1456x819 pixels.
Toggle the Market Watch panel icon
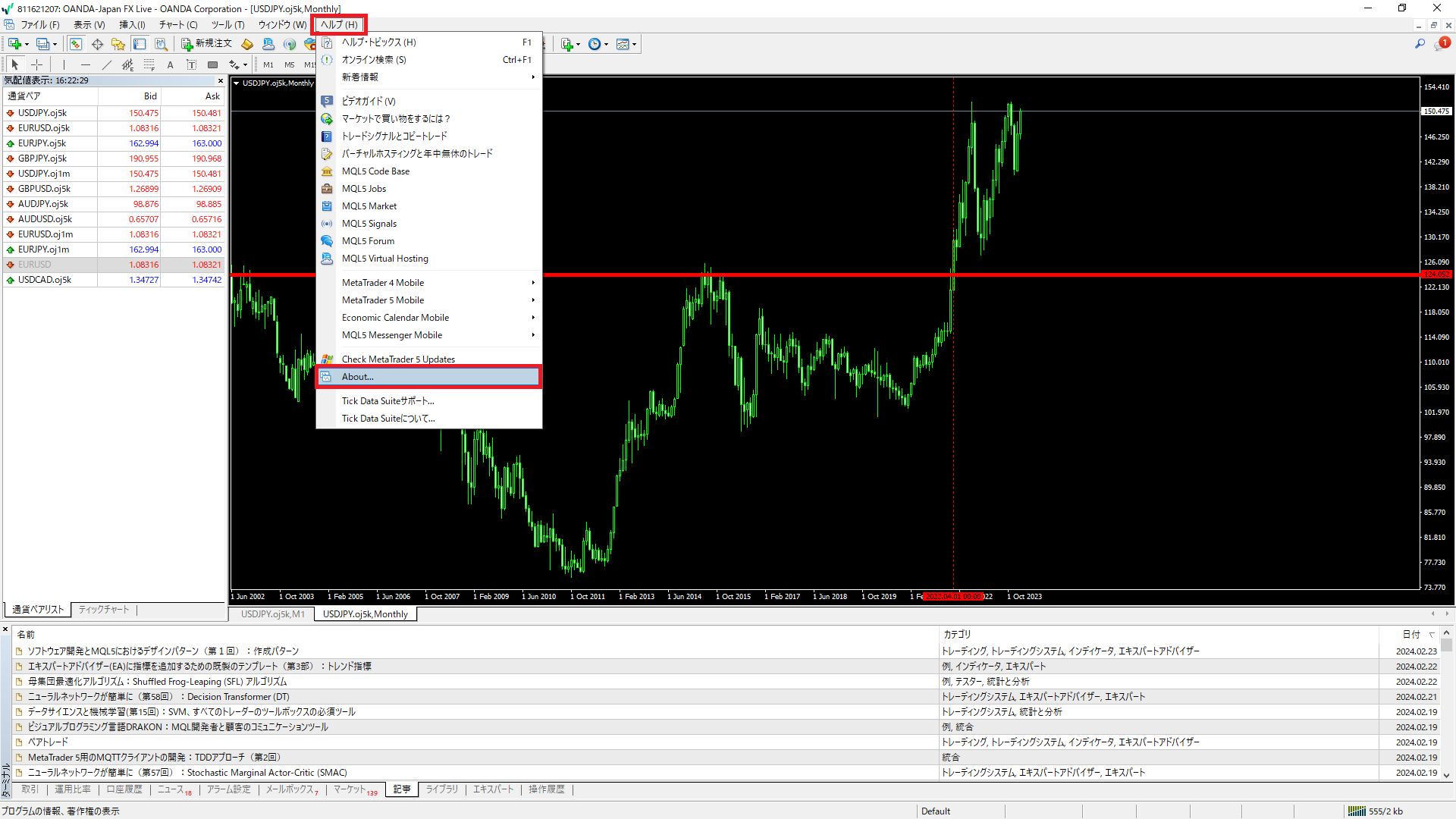click(x=76, y=44)
